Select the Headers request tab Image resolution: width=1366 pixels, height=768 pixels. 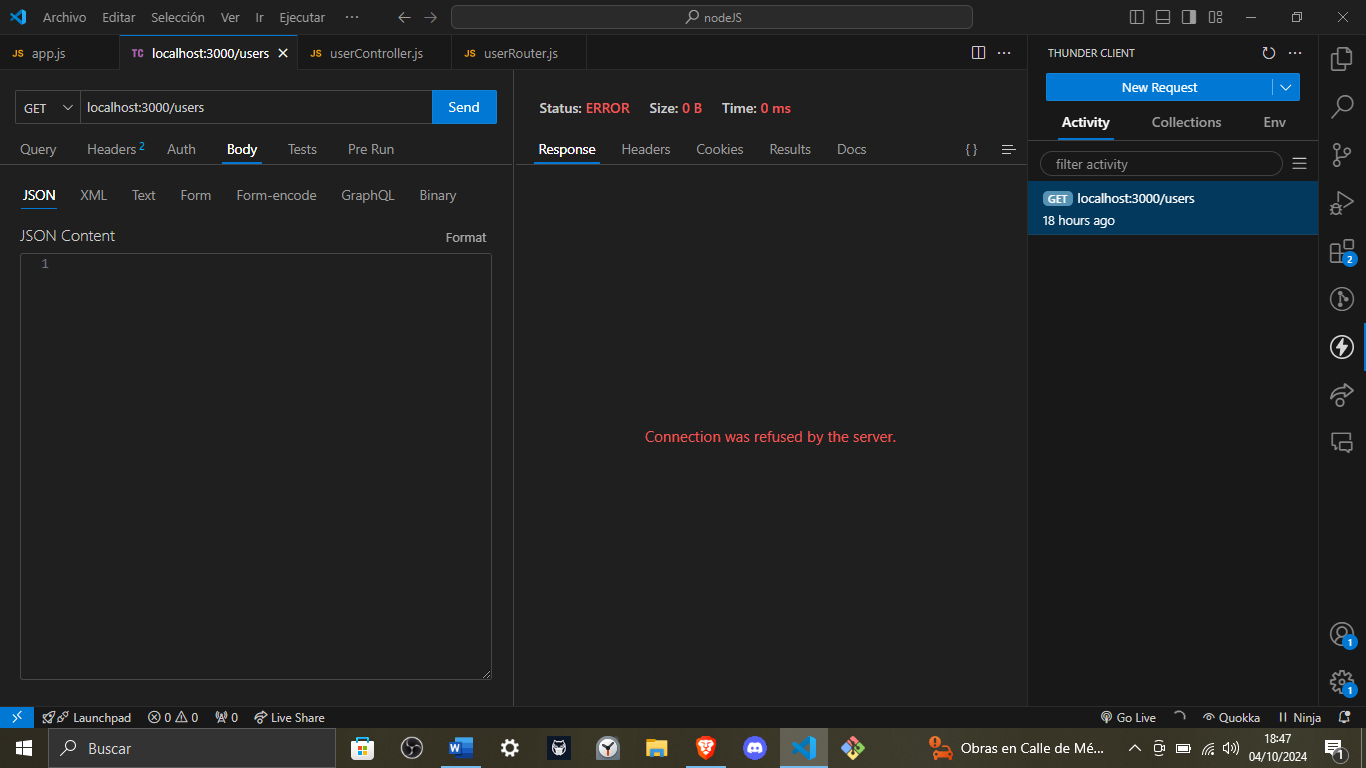click(115, 149)
